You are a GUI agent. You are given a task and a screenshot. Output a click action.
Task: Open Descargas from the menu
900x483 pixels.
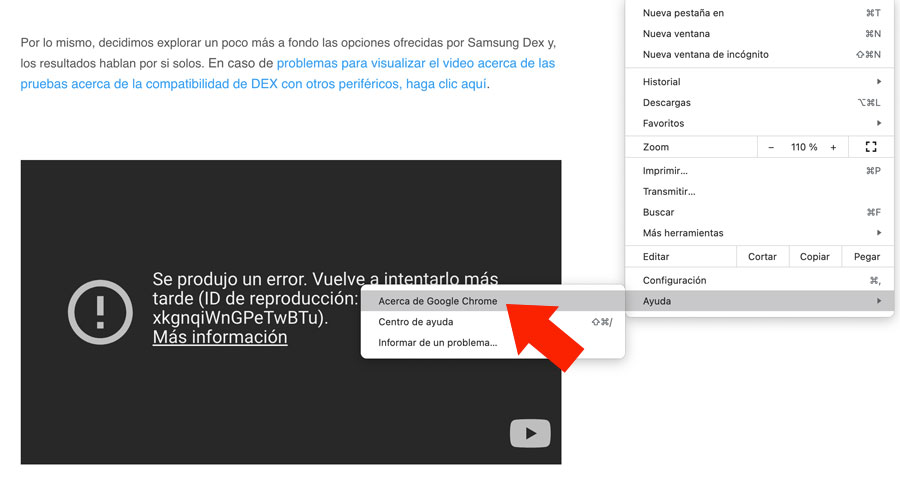[759, 102]
